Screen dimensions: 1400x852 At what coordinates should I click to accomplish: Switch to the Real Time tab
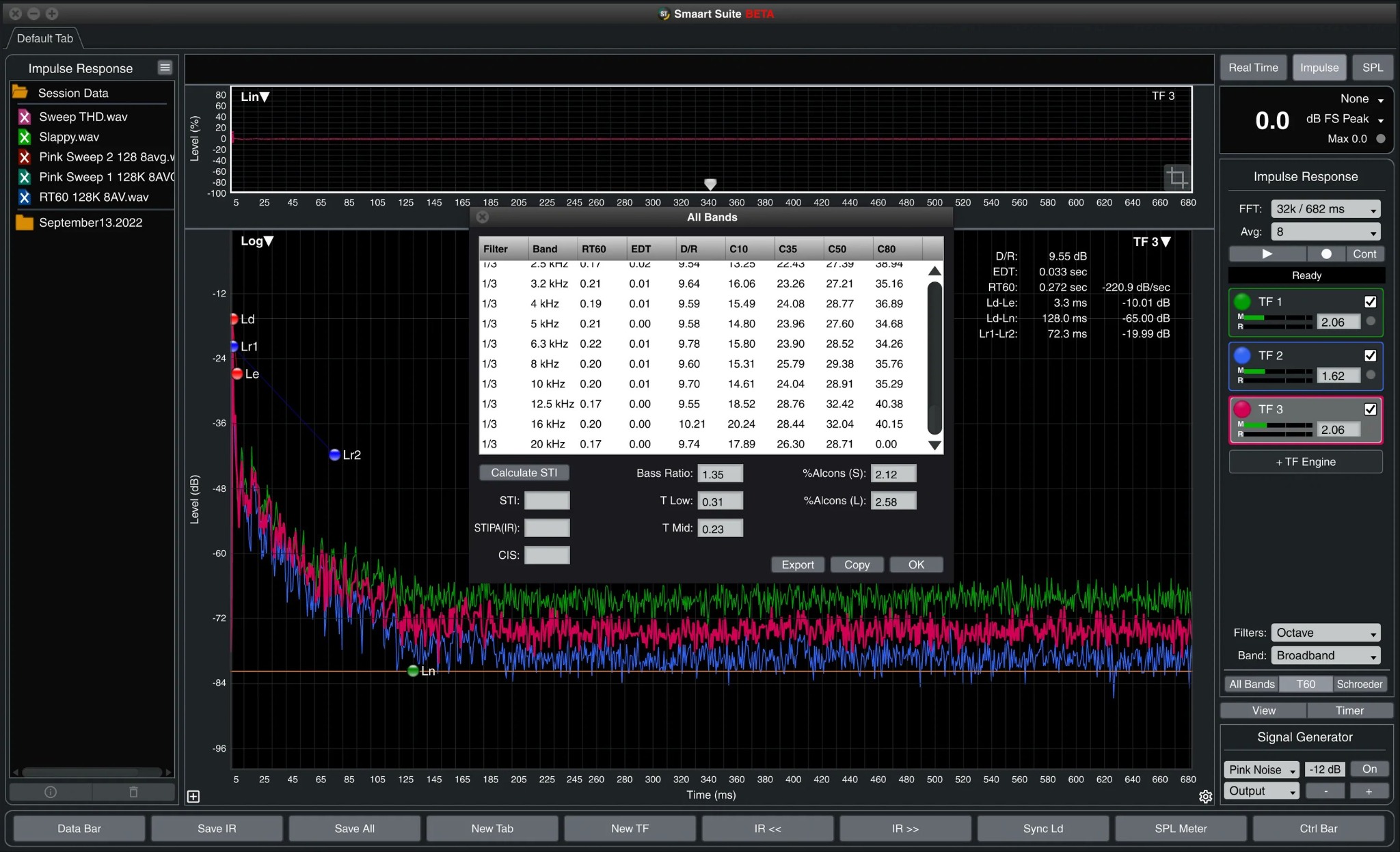1253,67
